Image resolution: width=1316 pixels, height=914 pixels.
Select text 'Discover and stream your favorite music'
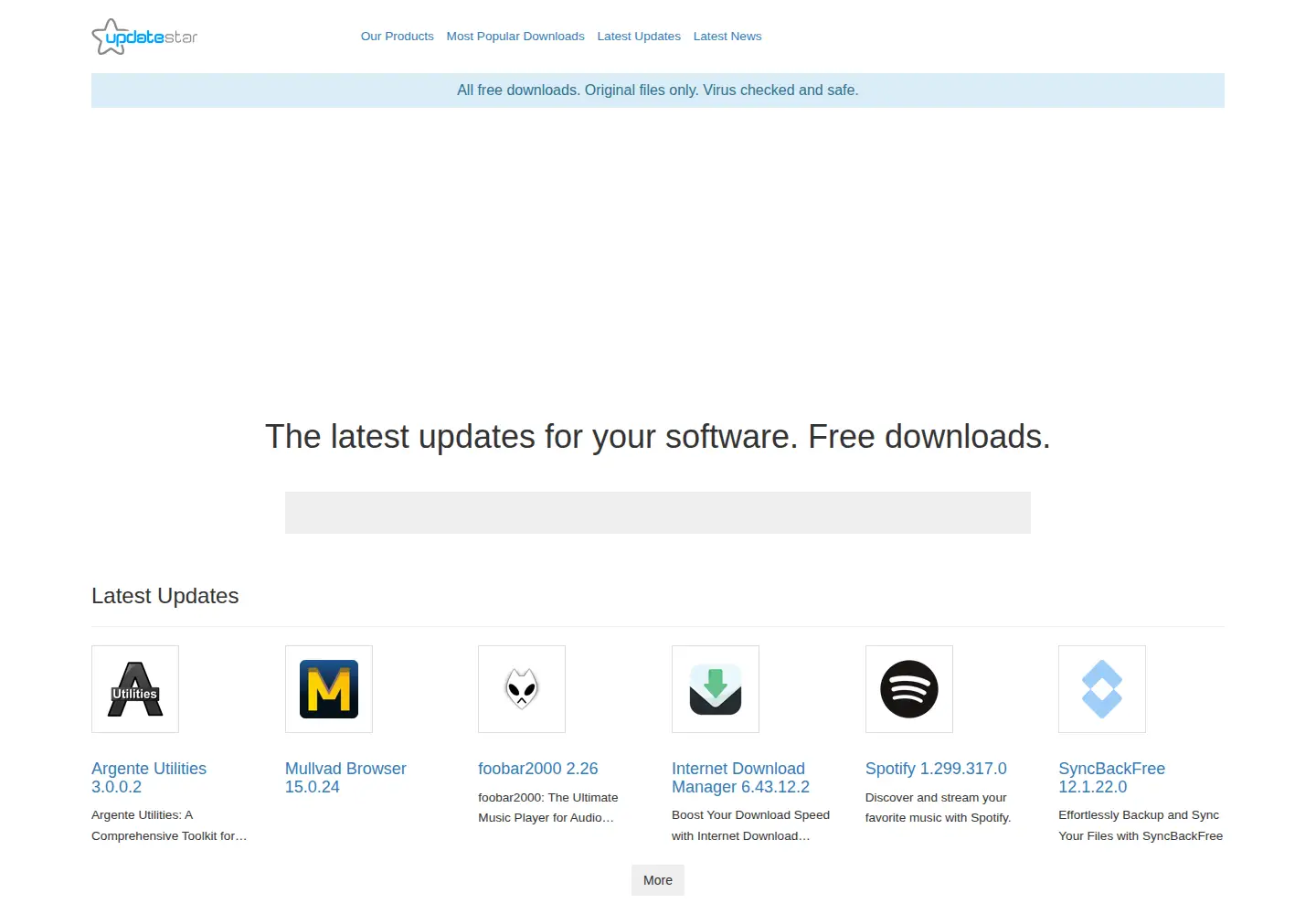pos(936,808)
